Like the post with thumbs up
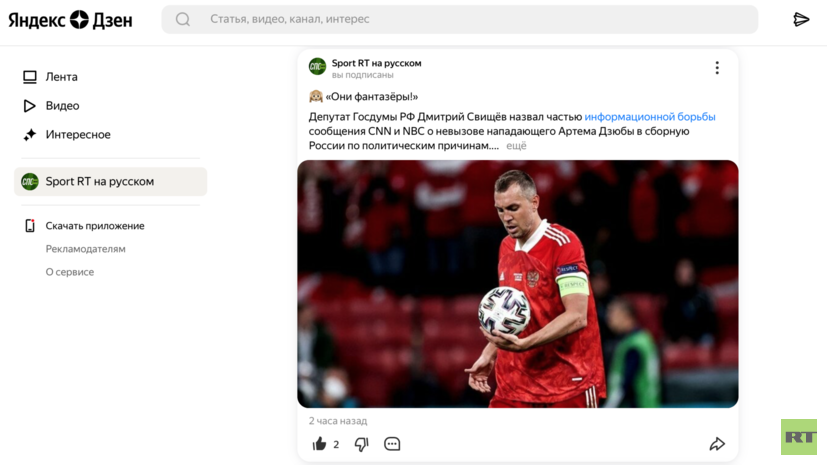Screen dimensions: 827x465 click(320, 444)
